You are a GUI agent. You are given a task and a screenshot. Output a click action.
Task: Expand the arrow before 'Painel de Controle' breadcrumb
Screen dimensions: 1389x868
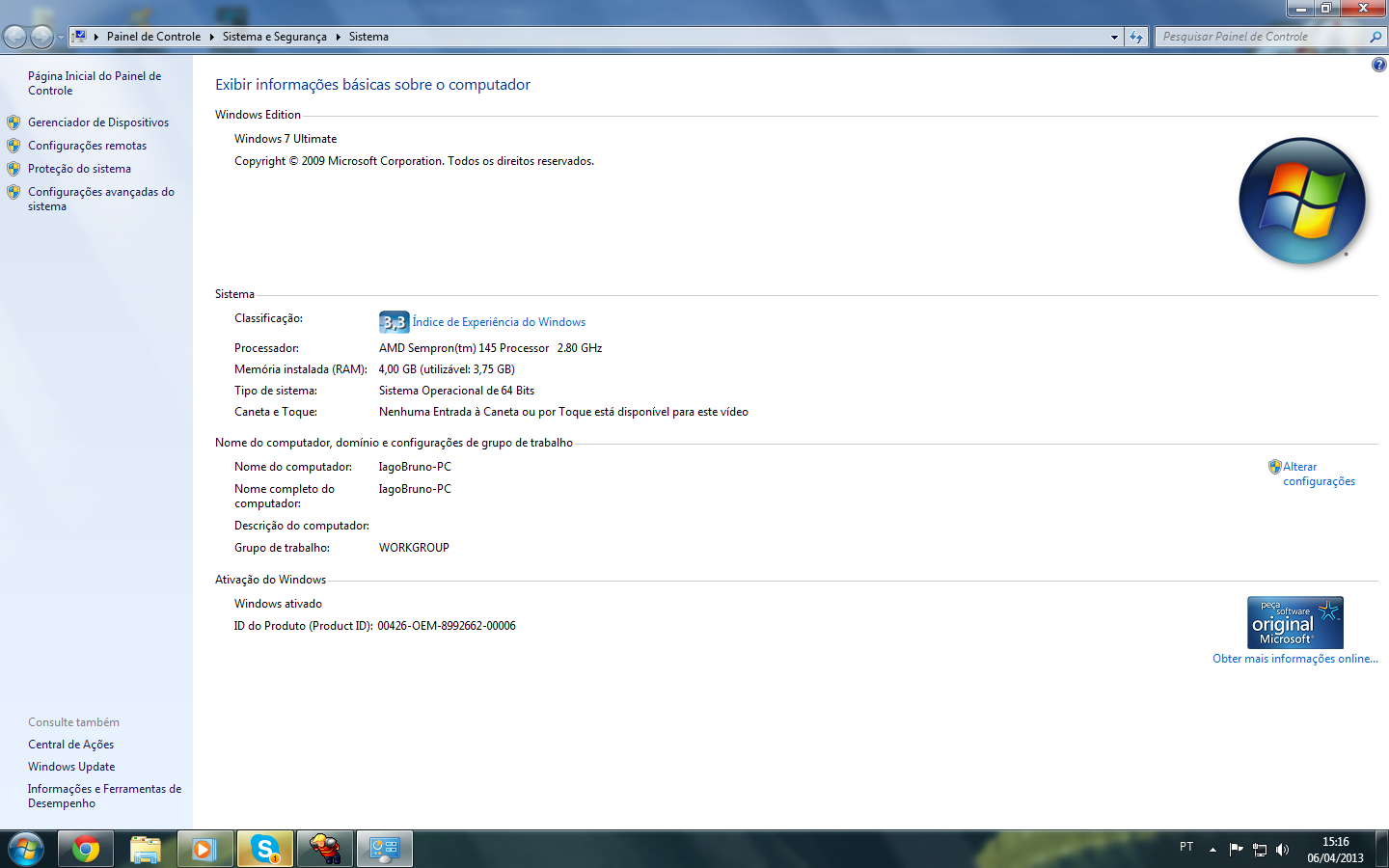point(96,37)
